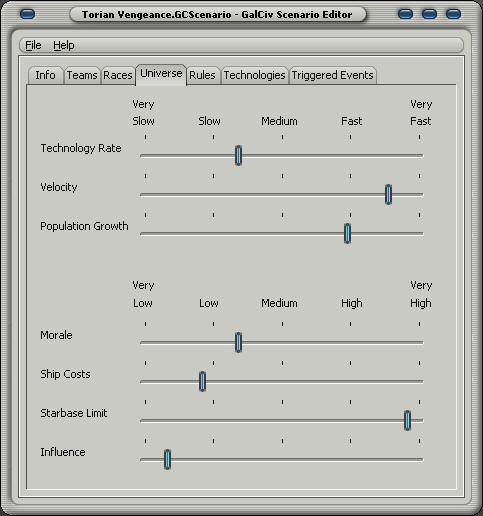Go to the Triggered Events tab
This screenshot has height=516, width=483.
332,75
